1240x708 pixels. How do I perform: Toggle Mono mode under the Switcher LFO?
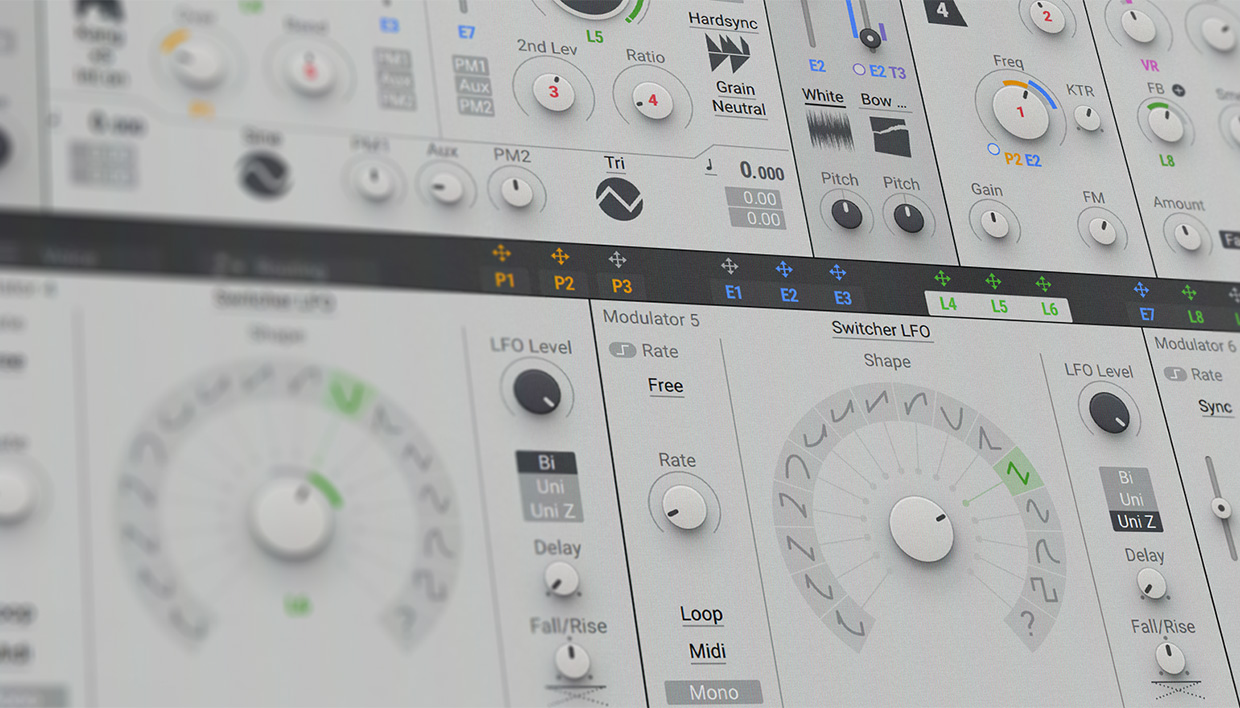click(x=713, y=691)
